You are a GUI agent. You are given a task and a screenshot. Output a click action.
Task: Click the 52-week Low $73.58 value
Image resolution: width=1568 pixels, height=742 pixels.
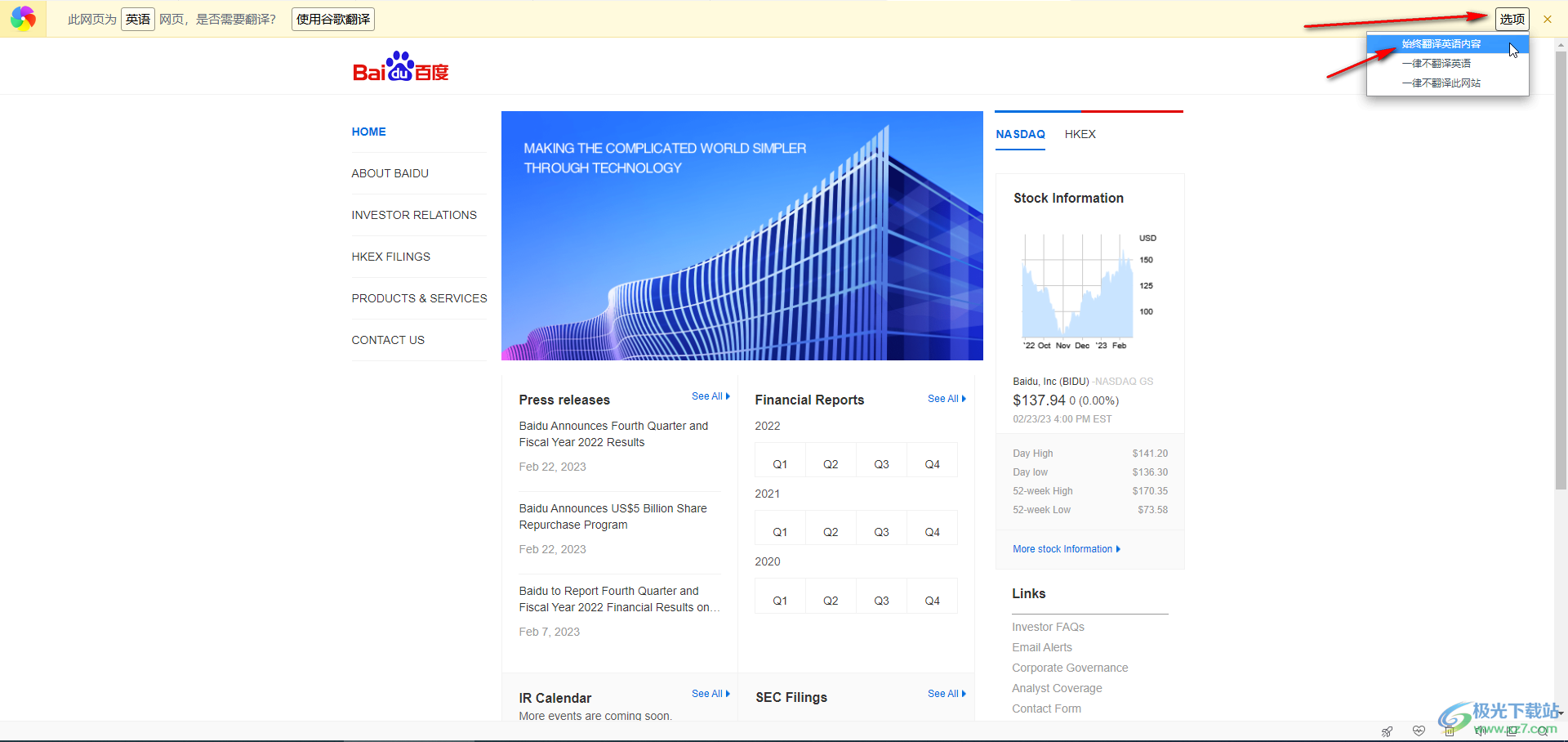pyautogui.click(x=1152, y=510)
